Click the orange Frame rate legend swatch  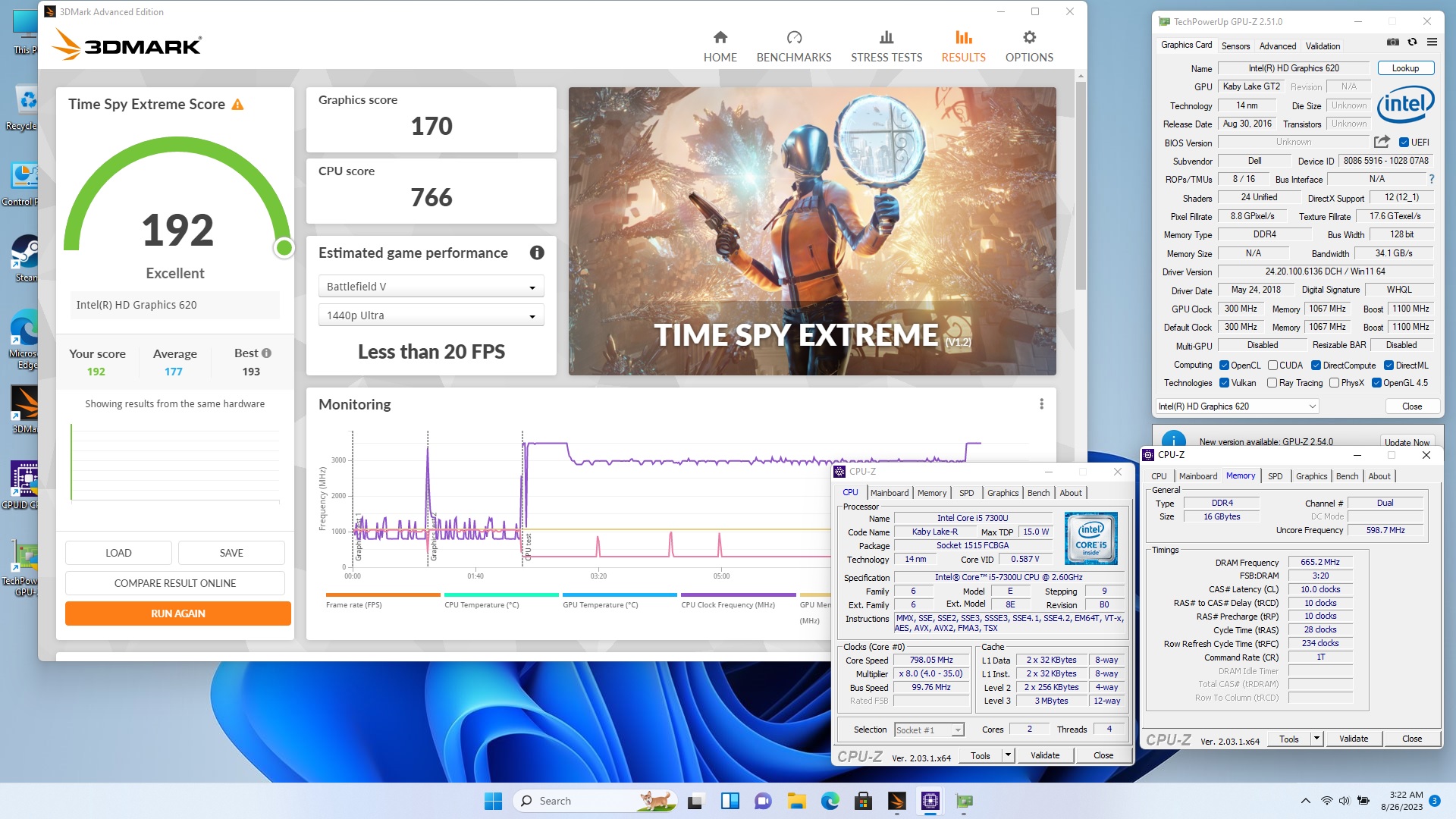pos(383,595)
